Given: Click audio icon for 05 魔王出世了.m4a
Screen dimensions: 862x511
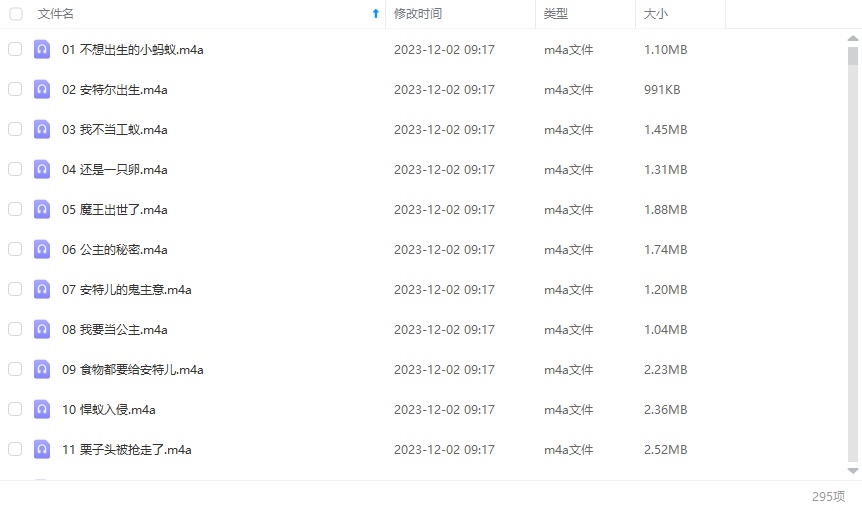Looking at the screenshot, I should coord(42,209).
